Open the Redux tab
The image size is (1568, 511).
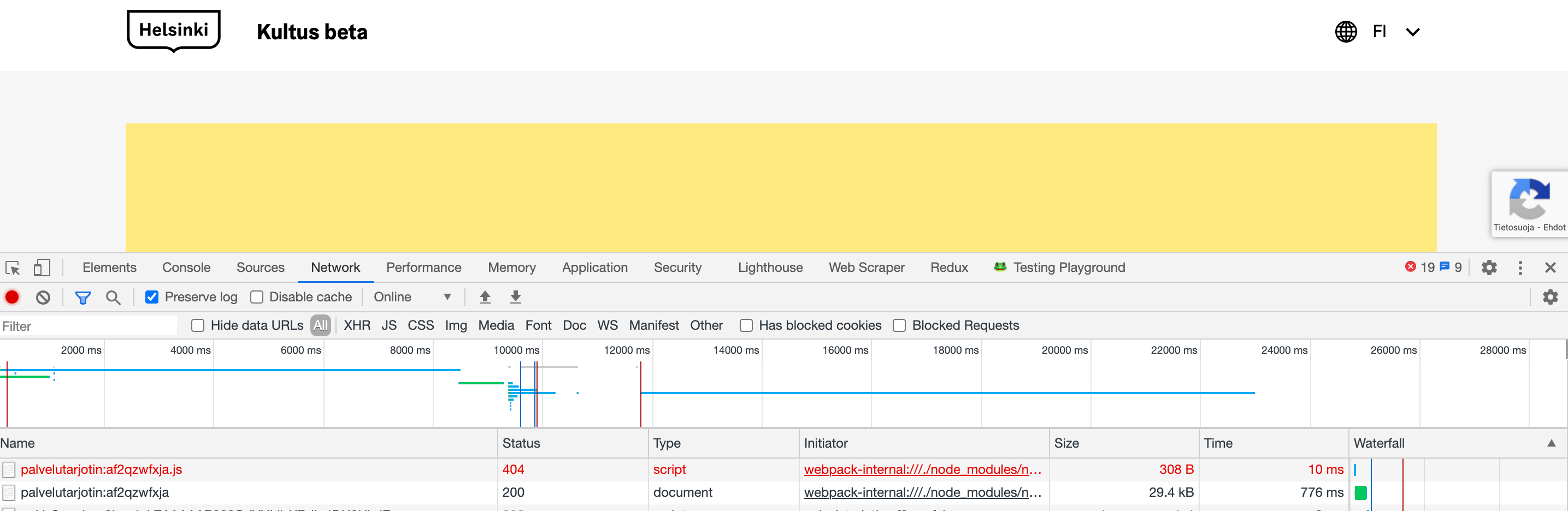click(949, 268)
